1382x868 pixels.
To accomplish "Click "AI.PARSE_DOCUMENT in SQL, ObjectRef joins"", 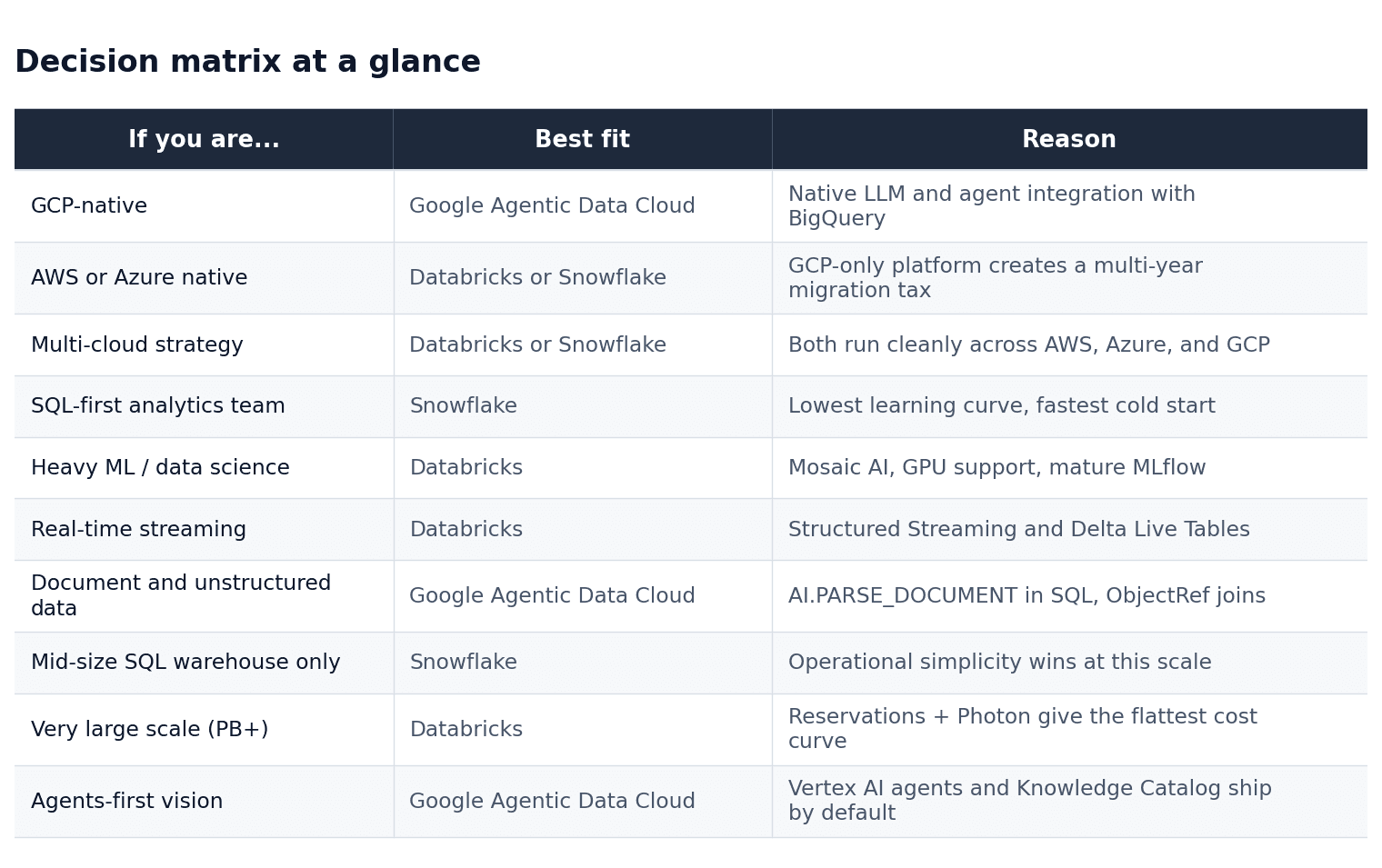I will tap(1026, 596).
